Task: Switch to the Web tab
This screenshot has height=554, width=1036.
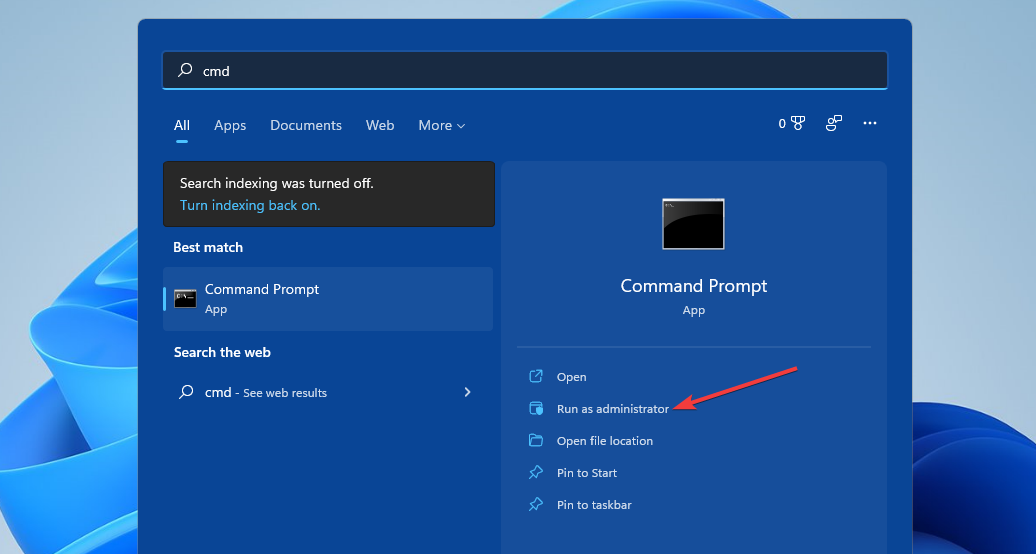Action: click(x=380, y=125)
